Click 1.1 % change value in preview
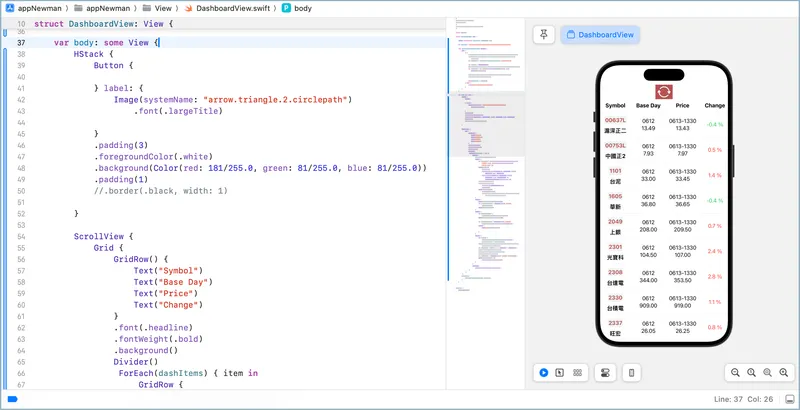Viewport: 800px width, 410px height. [715, 302]
